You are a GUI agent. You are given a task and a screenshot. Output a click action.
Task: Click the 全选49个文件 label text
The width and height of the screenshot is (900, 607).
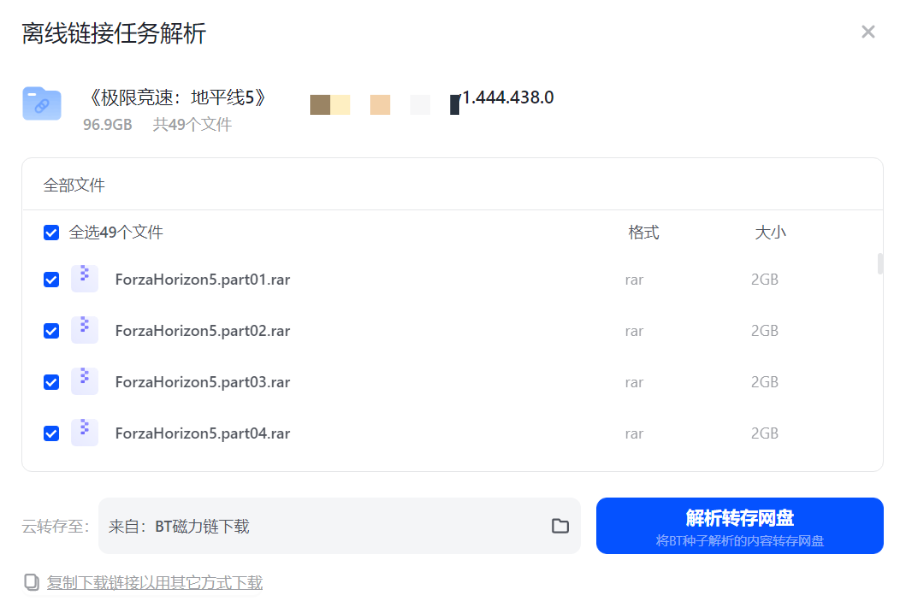coord(116,232)
